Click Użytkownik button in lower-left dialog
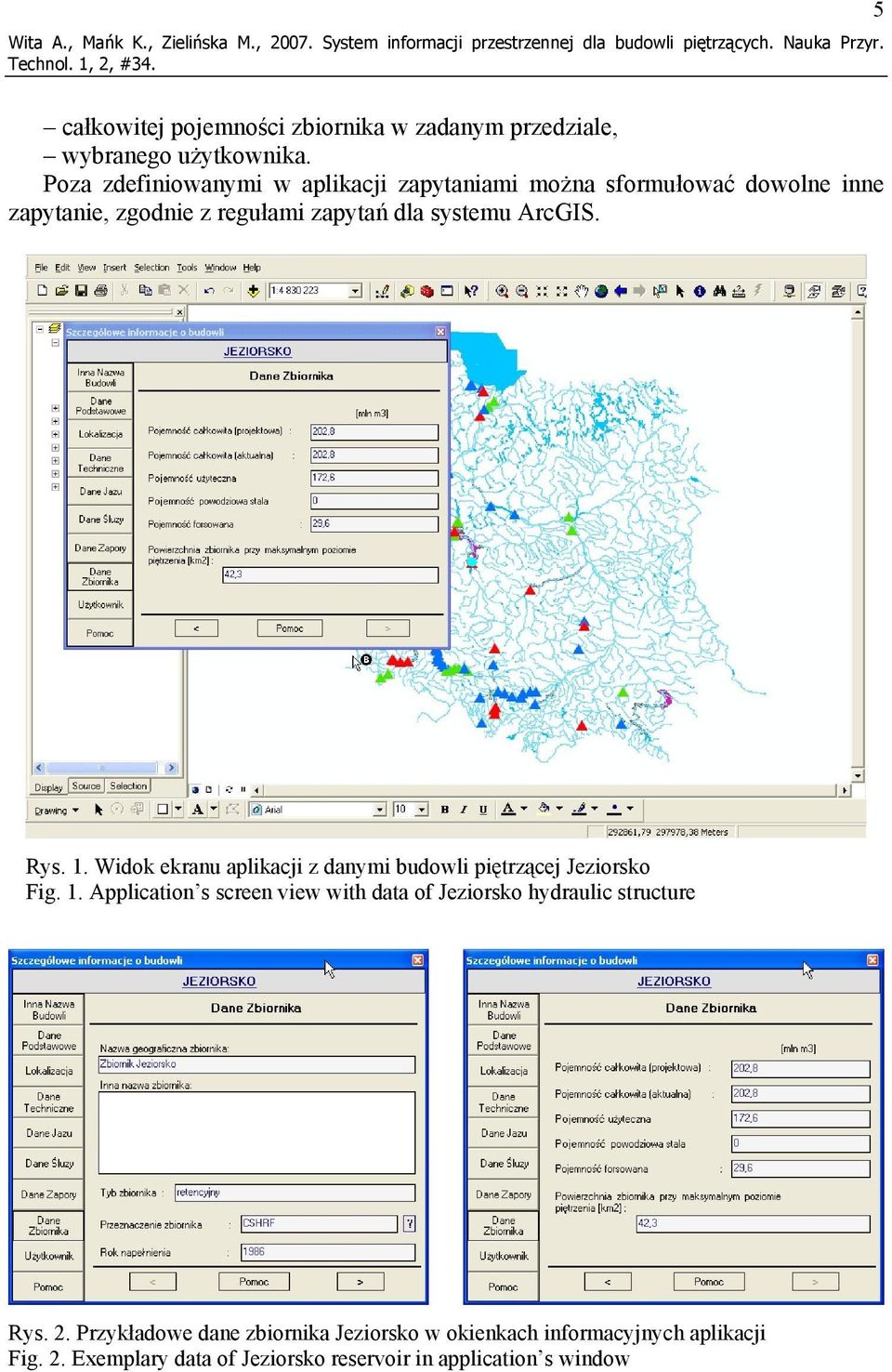Viewport: 892px width, 1372px height. point(48,1257)
